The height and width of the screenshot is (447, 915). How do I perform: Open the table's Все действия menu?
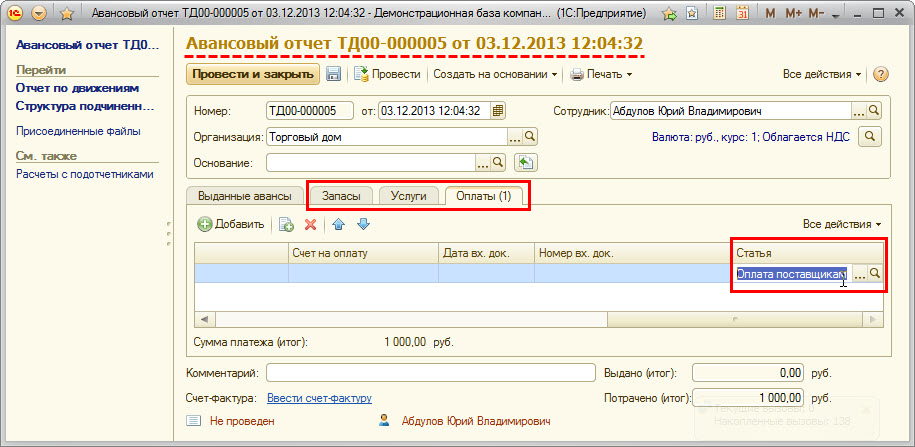[842, 224]
